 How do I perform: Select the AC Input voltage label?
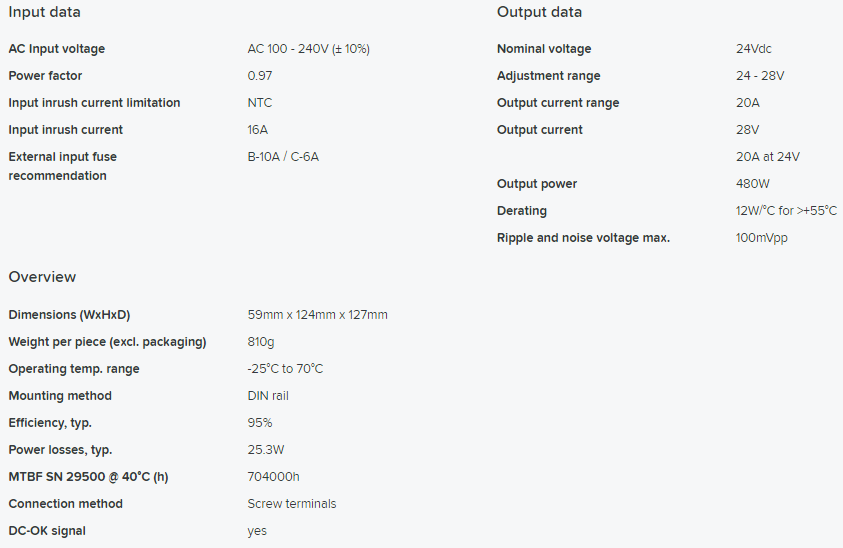coord(56,48)
